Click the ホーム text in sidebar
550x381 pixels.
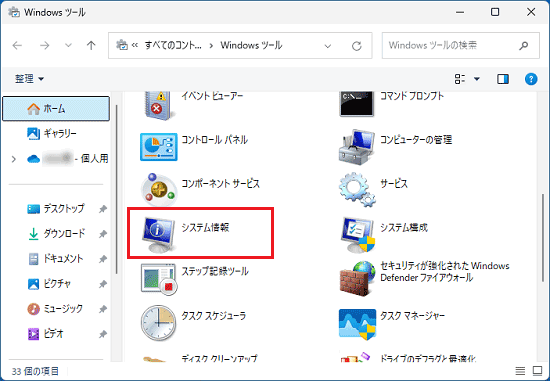54,109
